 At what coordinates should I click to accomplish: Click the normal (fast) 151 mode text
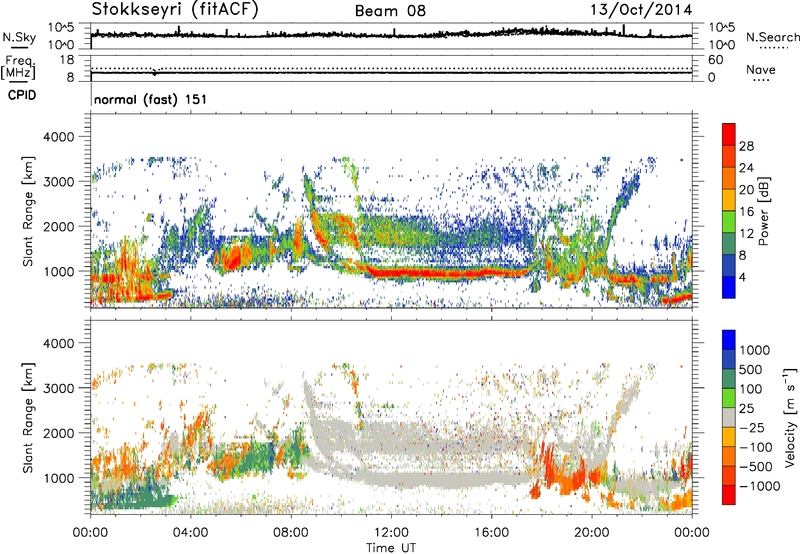(151, 99)
